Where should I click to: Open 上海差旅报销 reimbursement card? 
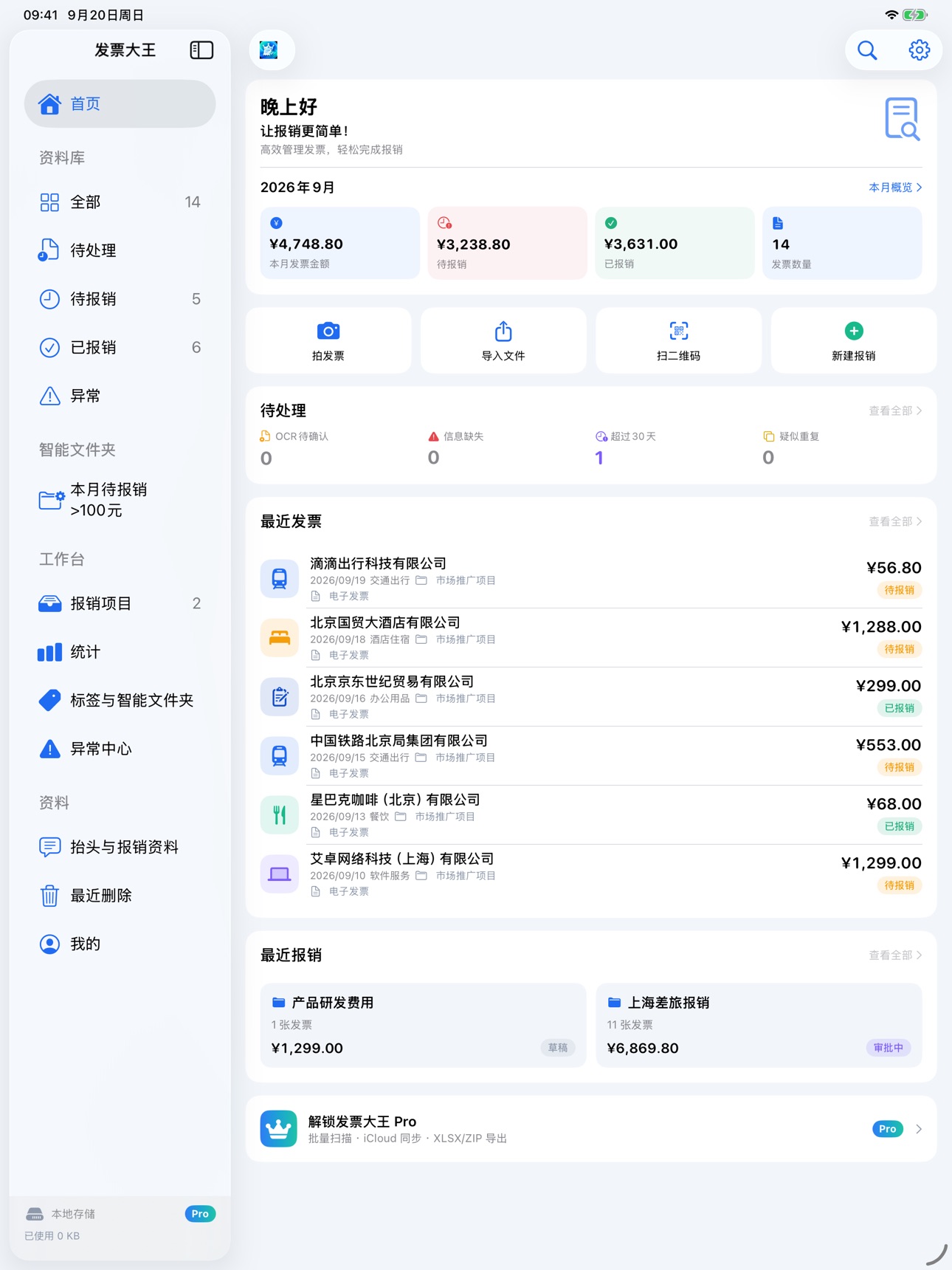click(x=759, y=1025)
